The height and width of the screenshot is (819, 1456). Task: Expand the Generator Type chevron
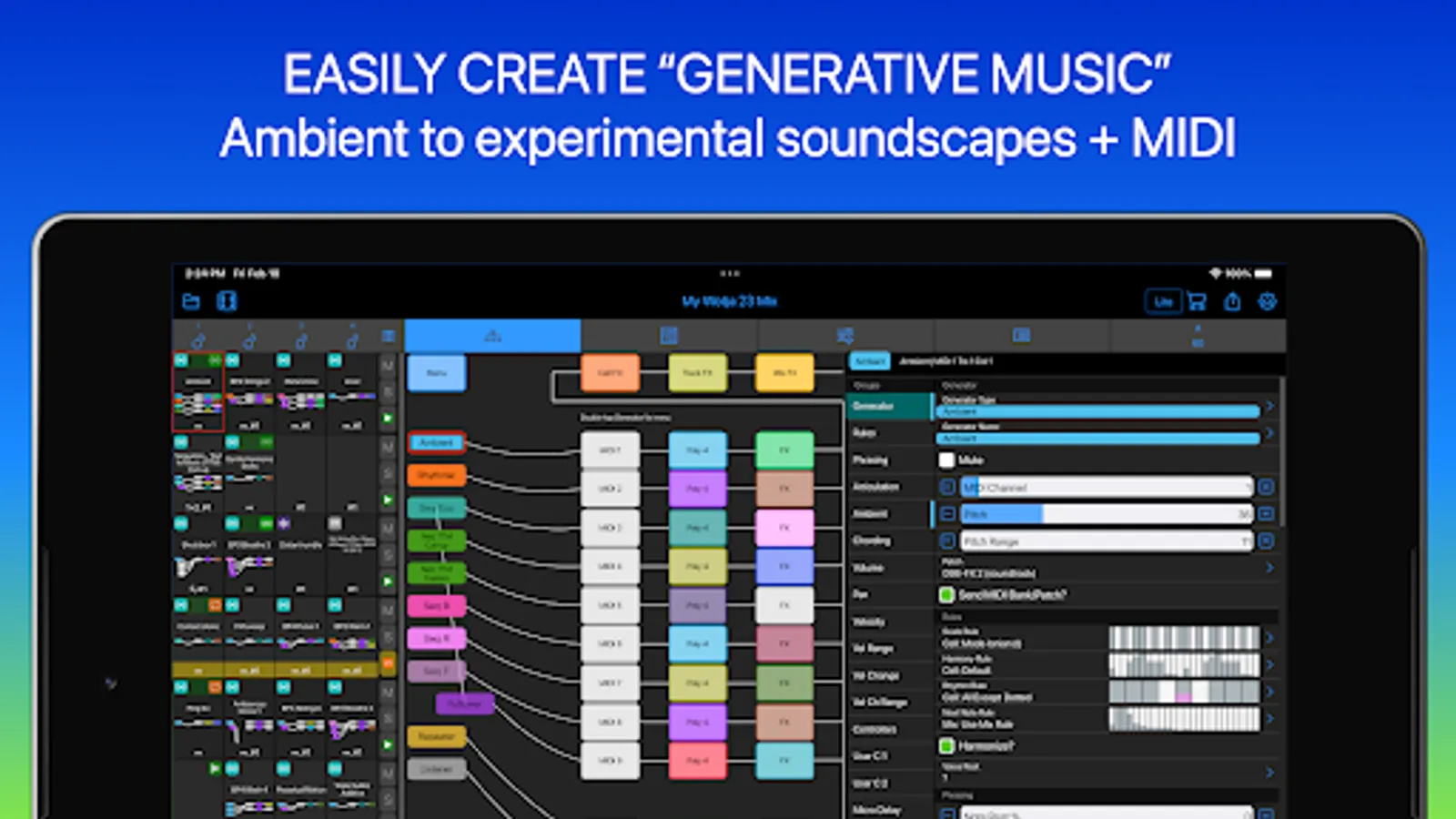pyautogui.click(x=1269, y=406)
